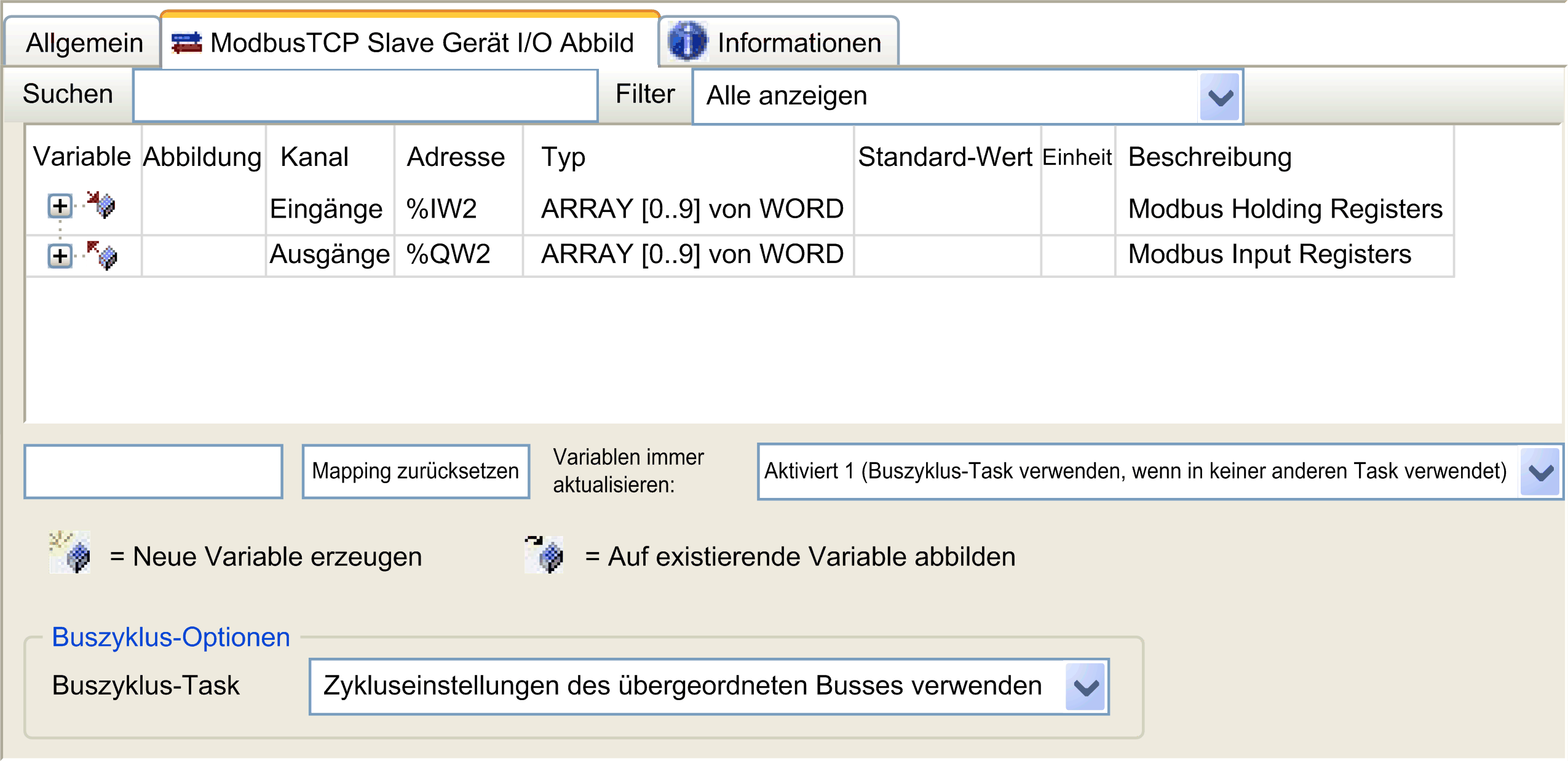Expand the Ausgänge row tree node
Viewport: 1568px width, 761px height.
[60, 255]
